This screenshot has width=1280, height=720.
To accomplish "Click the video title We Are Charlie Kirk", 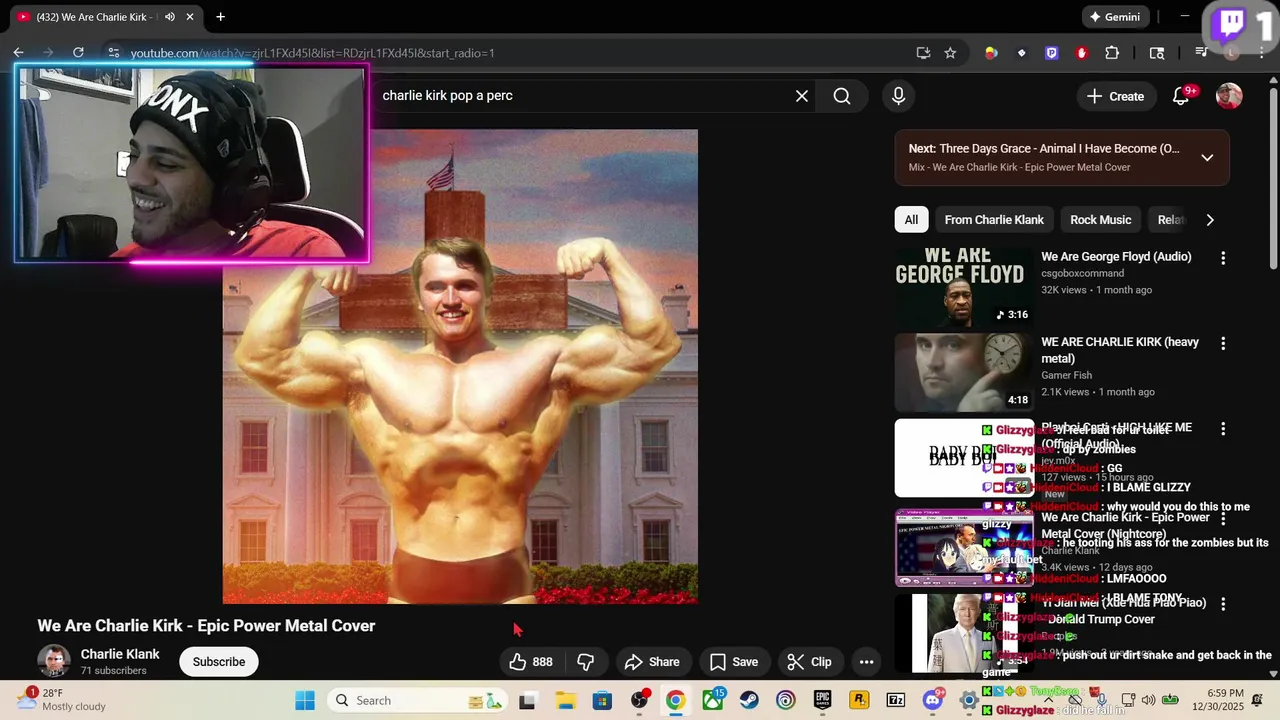I will (206, 626).
